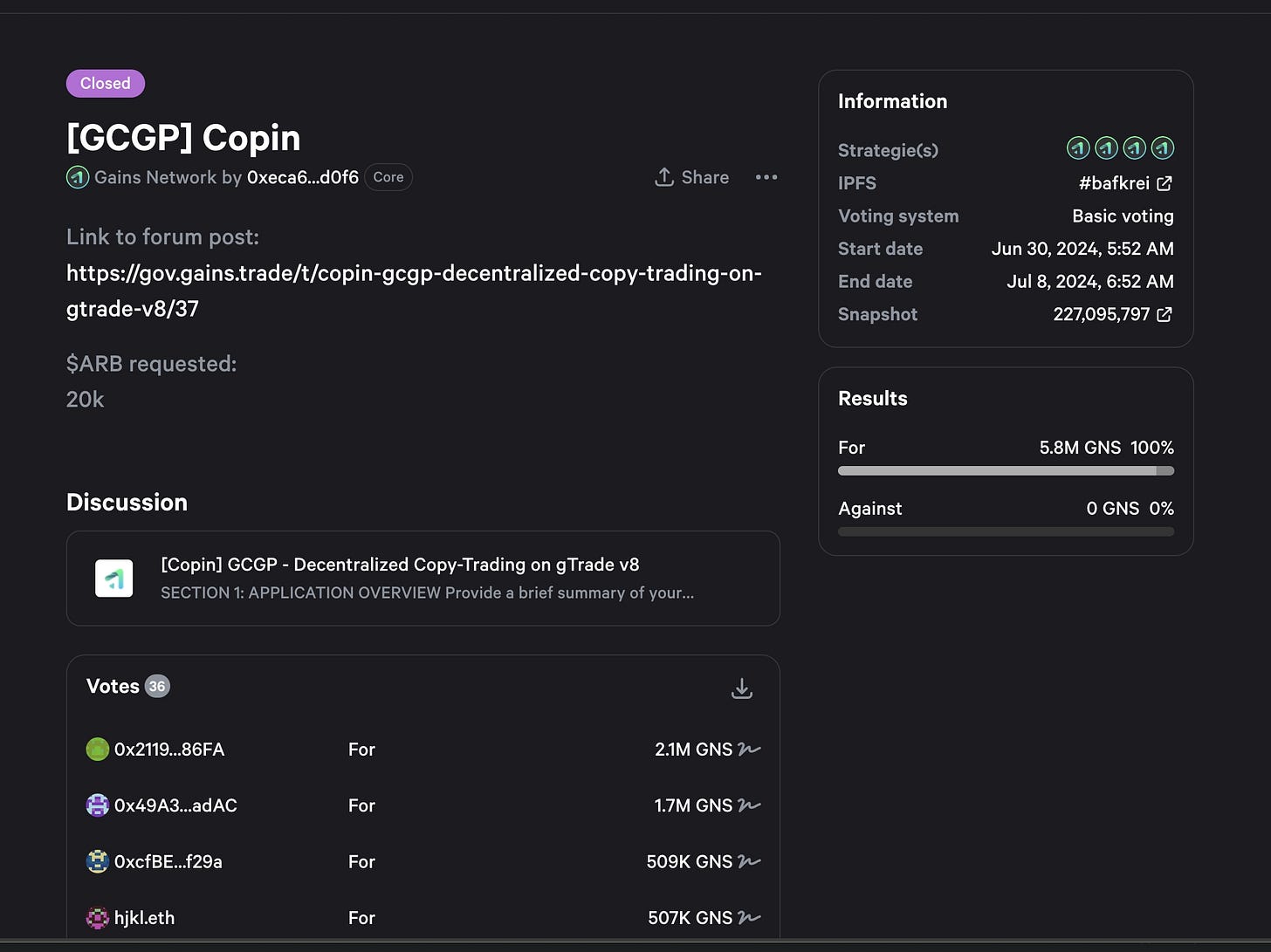Click the Closed status badge
This screenshot has height=952, width=1271.
point(106,84)
